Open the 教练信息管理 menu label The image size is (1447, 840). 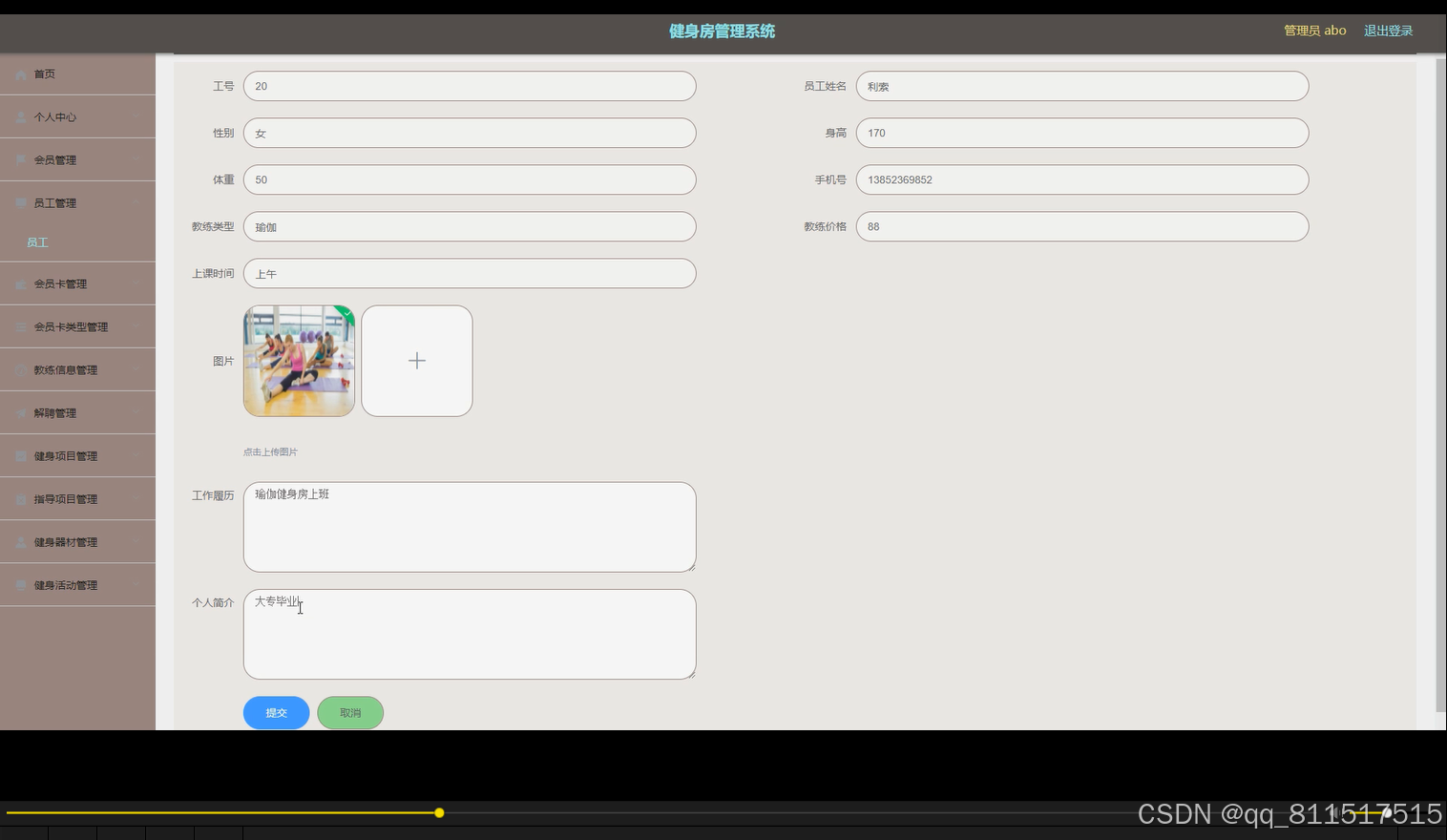pos(66,370)
